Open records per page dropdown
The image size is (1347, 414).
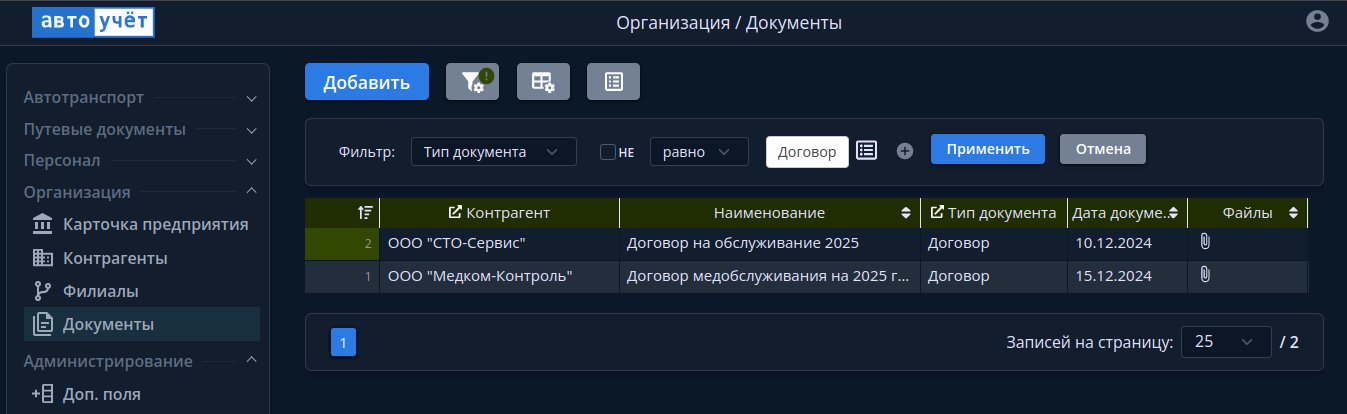tap(1225, 342)
